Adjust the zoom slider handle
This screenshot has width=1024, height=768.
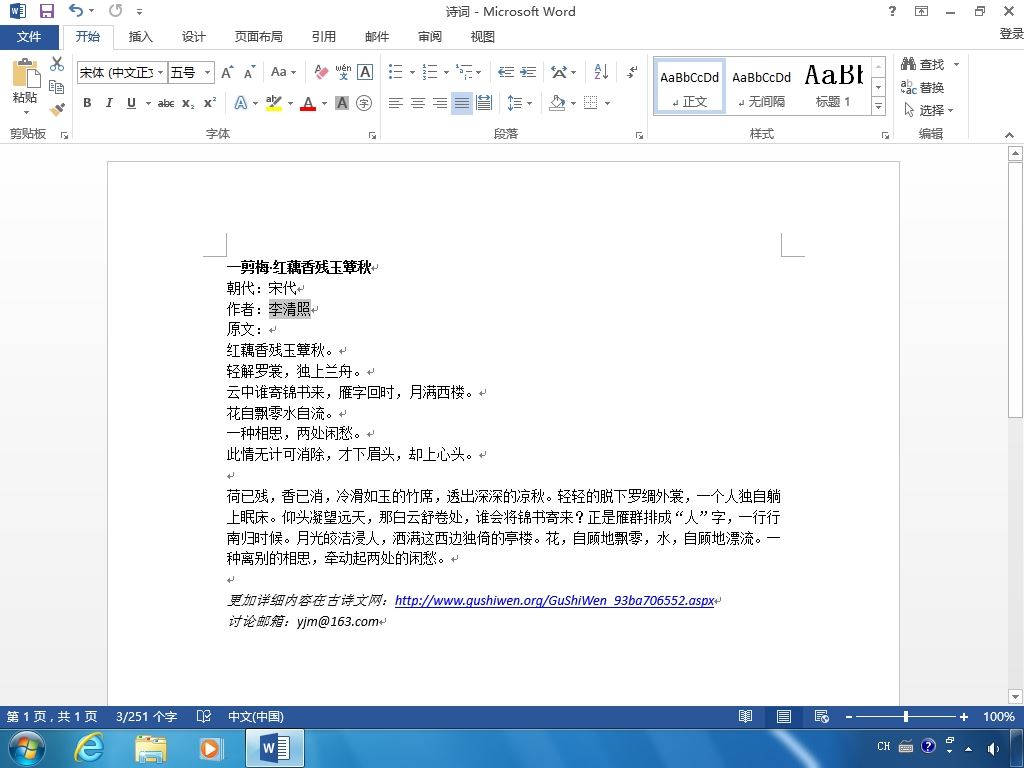click(x=906, y=716)
